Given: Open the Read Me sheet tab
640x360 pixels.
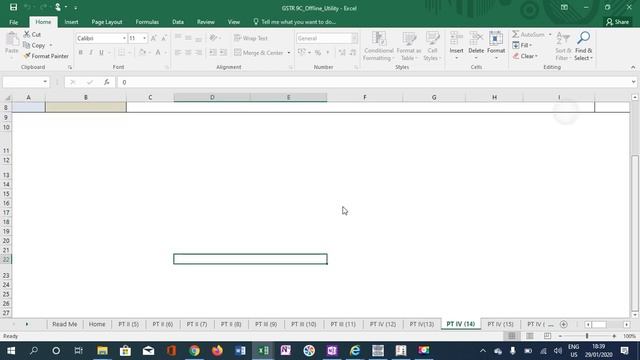Looking at the screenshot, I should click(64, 324).
